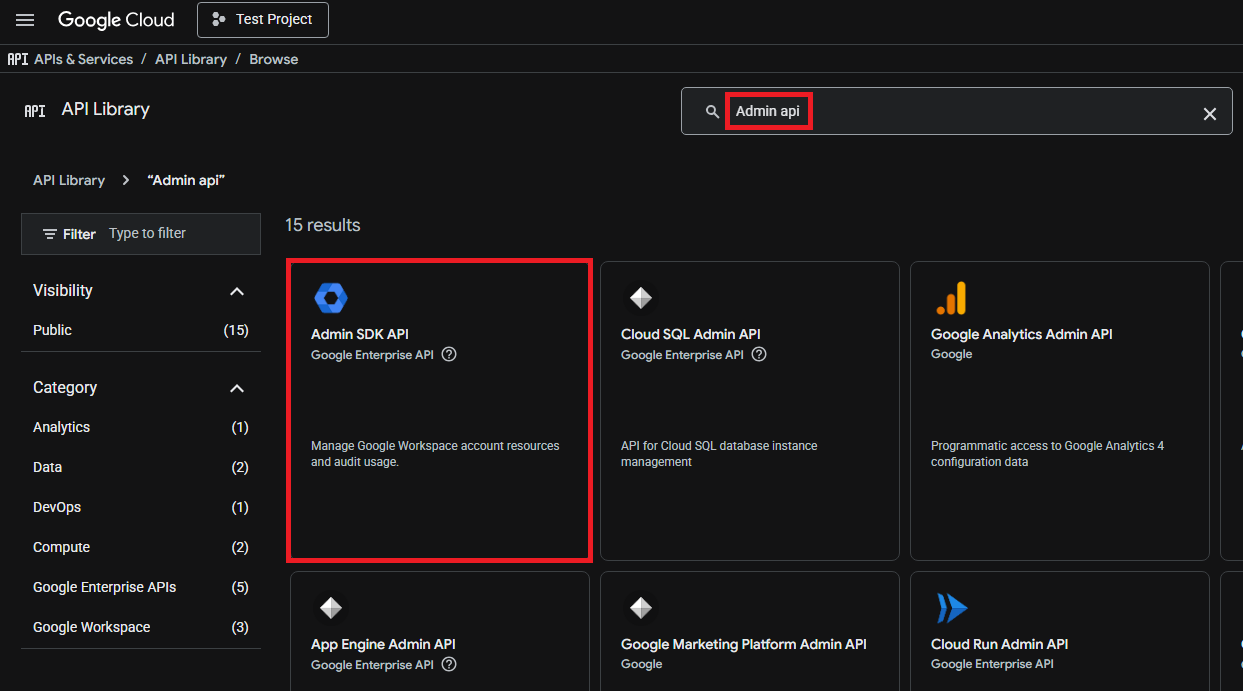Go to APIs & Services breadcrumb

point(83,59)
